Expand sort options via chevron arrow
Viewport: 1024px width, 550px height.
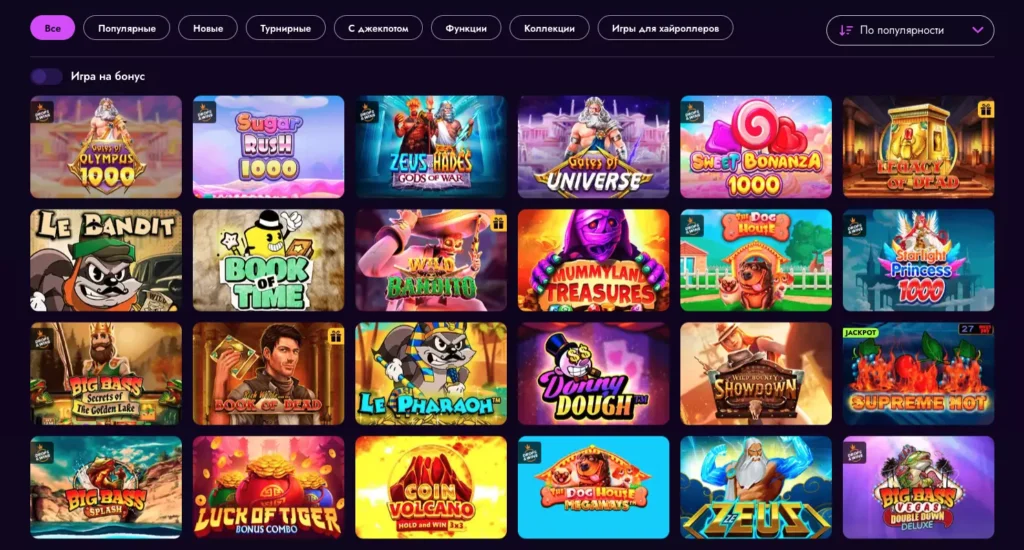click(x=978, y=30)
